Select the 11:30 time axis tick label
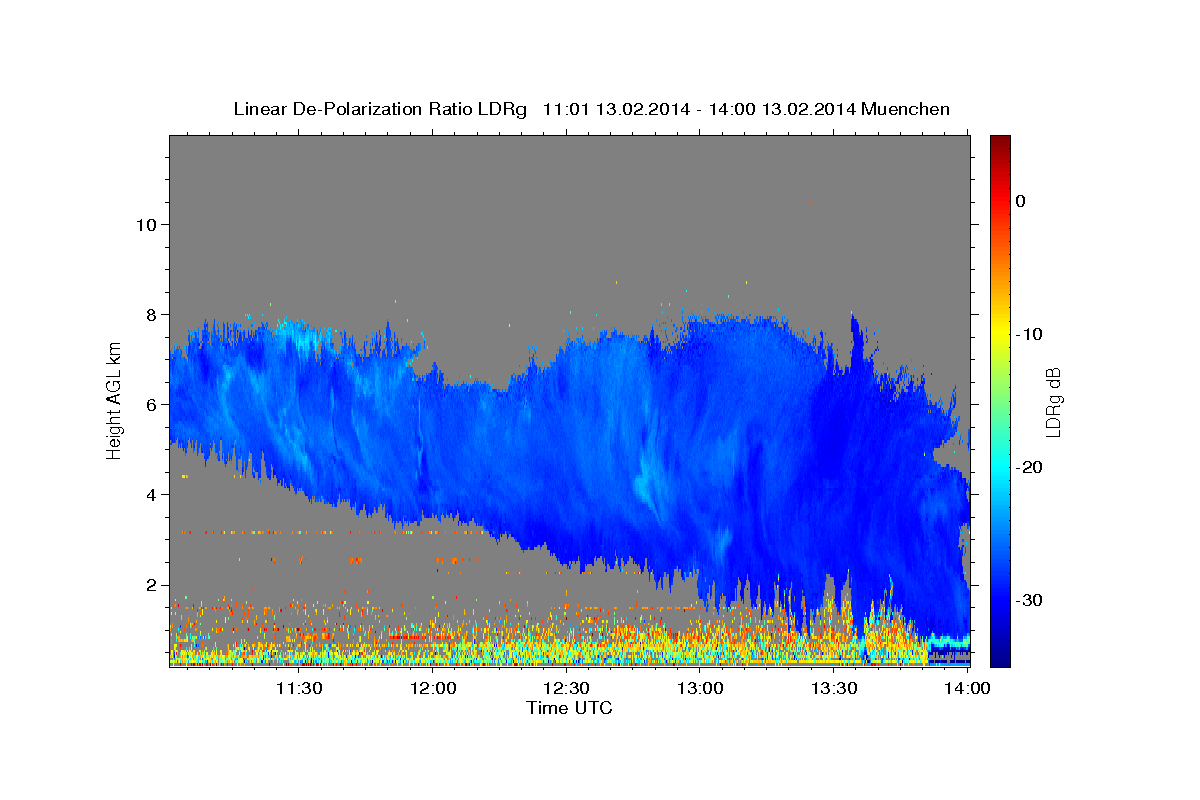 (299, 688)
